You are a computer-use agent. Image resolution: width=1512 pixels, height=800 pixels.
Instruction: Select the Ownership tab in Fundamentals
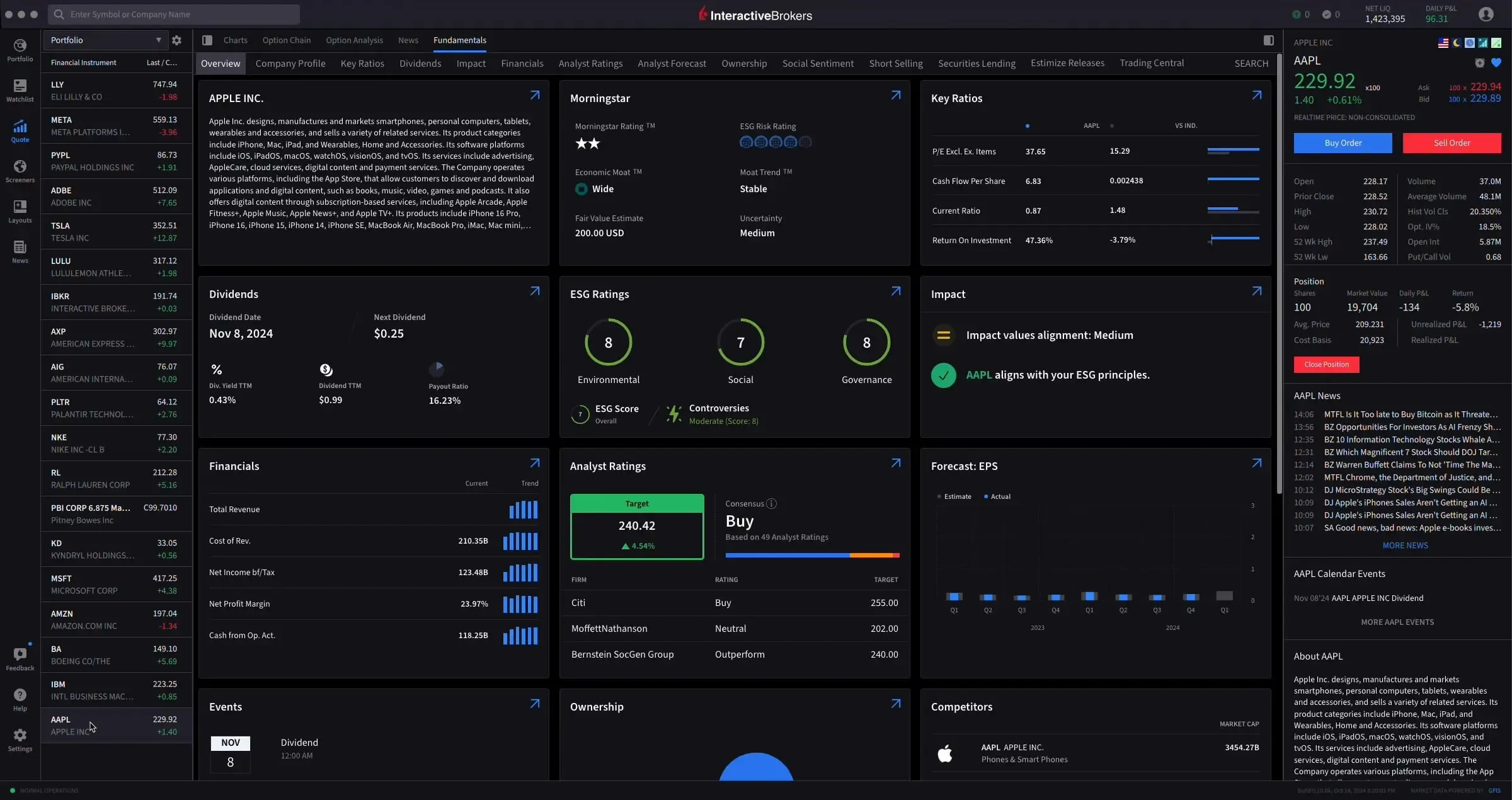tap(746, 62)
